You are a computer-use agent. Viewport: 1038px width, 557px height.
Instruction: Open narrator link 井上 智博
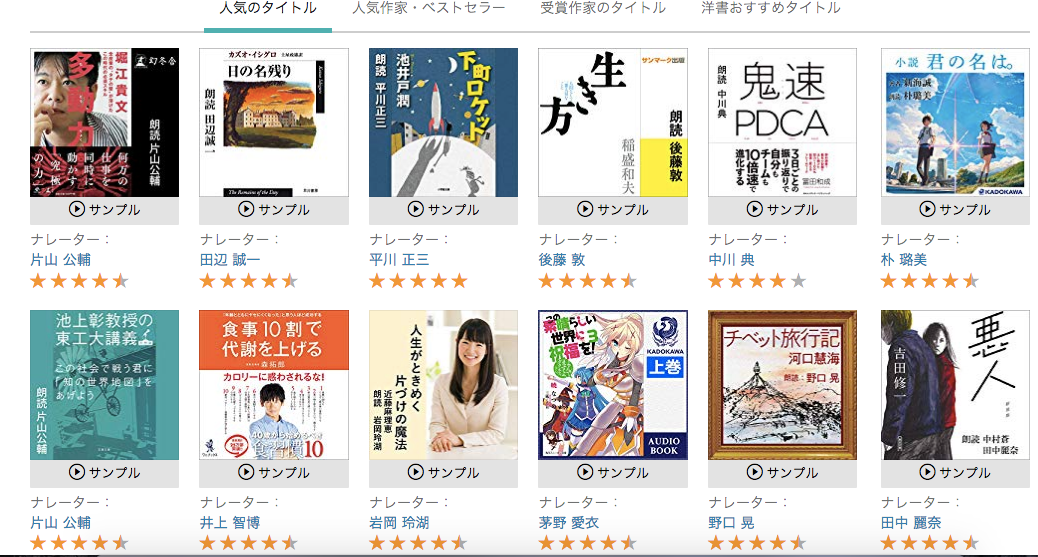coord(230,523)
